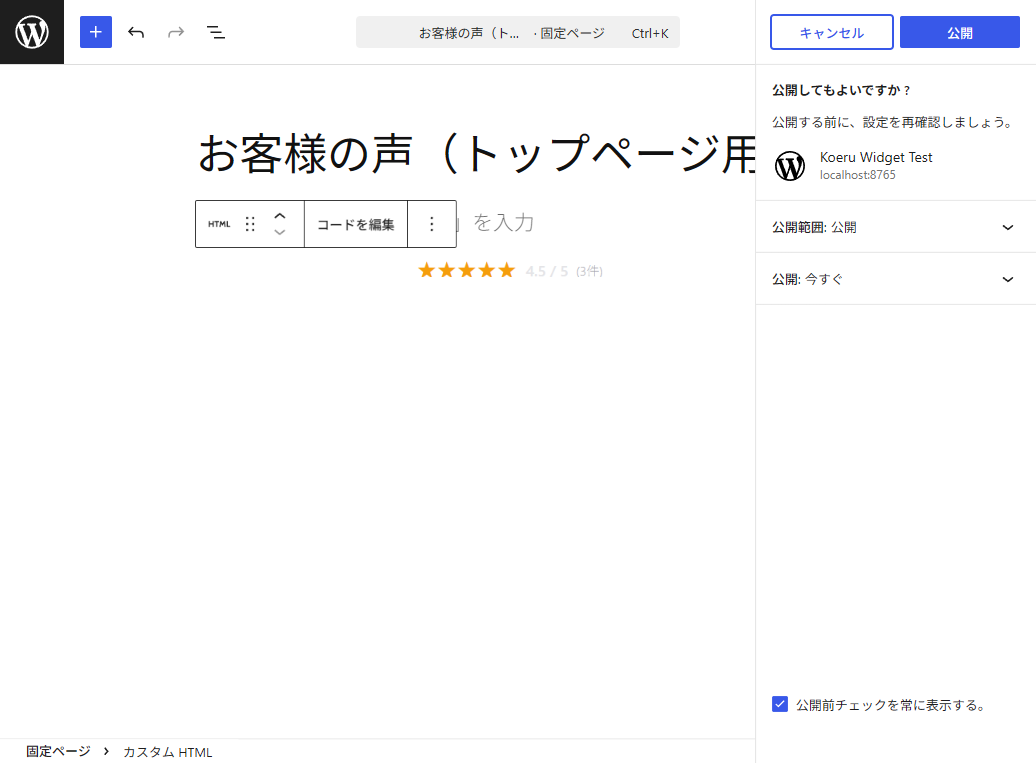Viewport: 1036px width, 763px height.
Task: Click the localhost:8765 site address
Action: coord(858,175)
